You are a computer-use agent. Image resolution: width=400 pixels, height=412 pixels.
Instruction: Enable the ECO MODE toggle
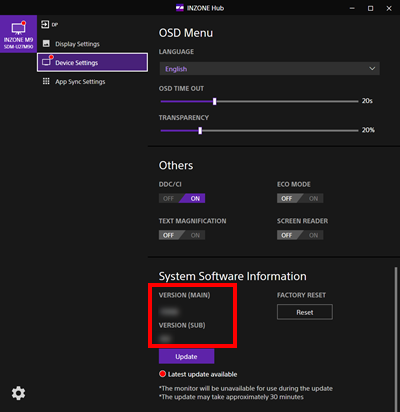coord(313,198)
